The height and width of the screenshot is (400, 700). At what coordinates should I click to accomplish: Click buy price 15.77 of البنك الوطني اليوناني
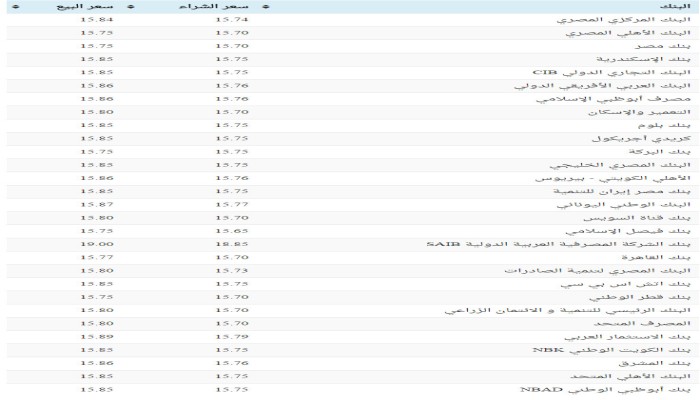[232, 204]
